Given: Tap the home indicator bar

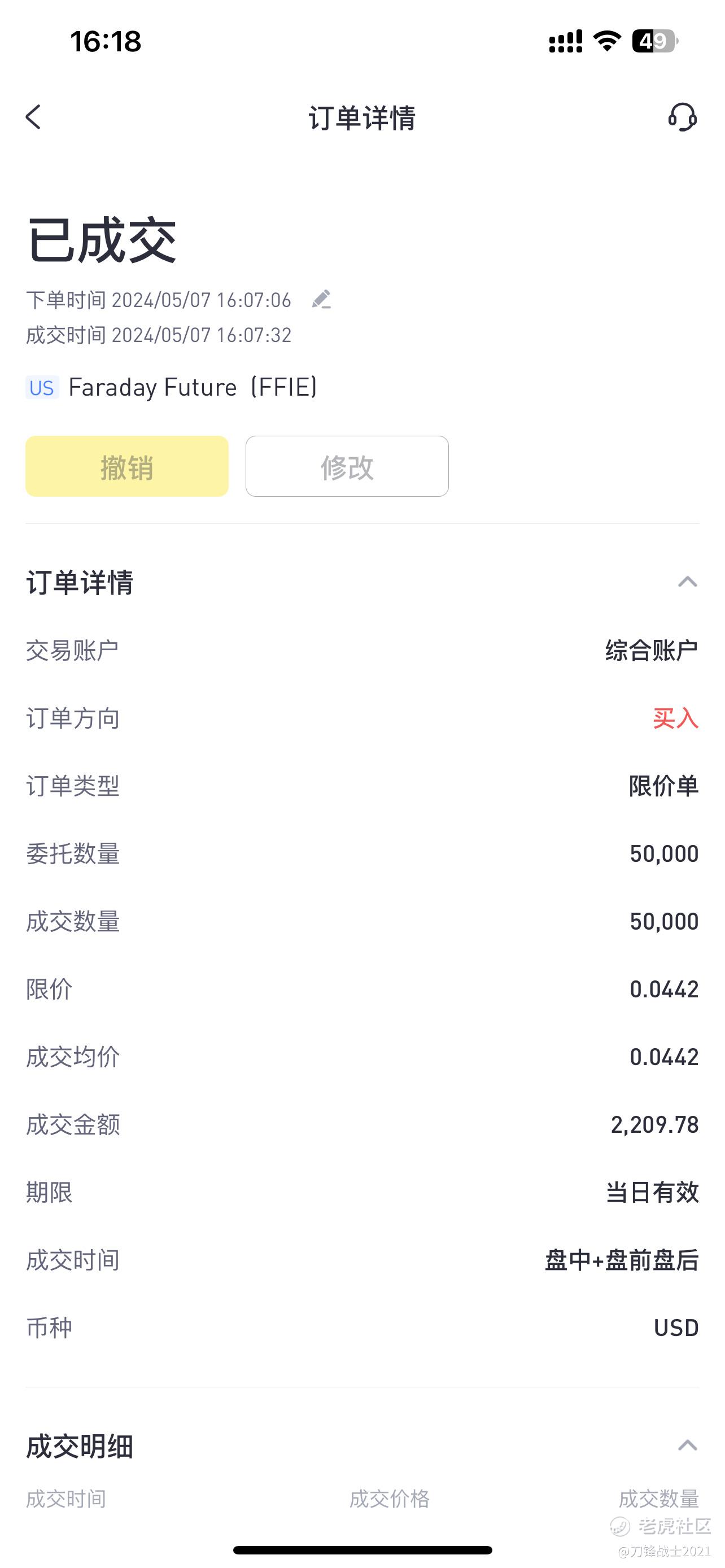Looking at the screenshot, I should [362, 1550].
